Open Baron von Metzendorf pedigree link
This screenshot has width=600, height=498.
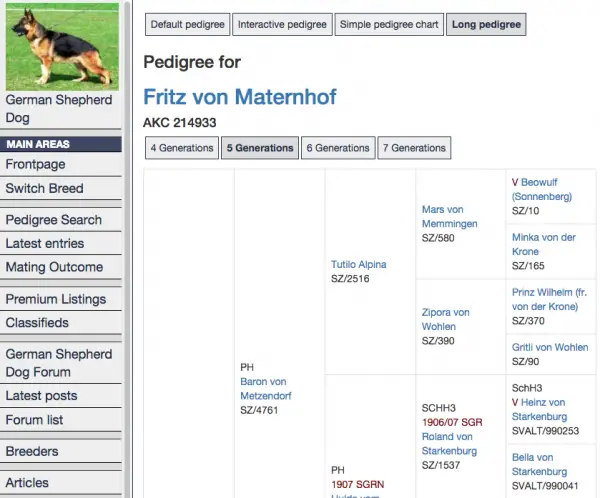tap(266, 389)
